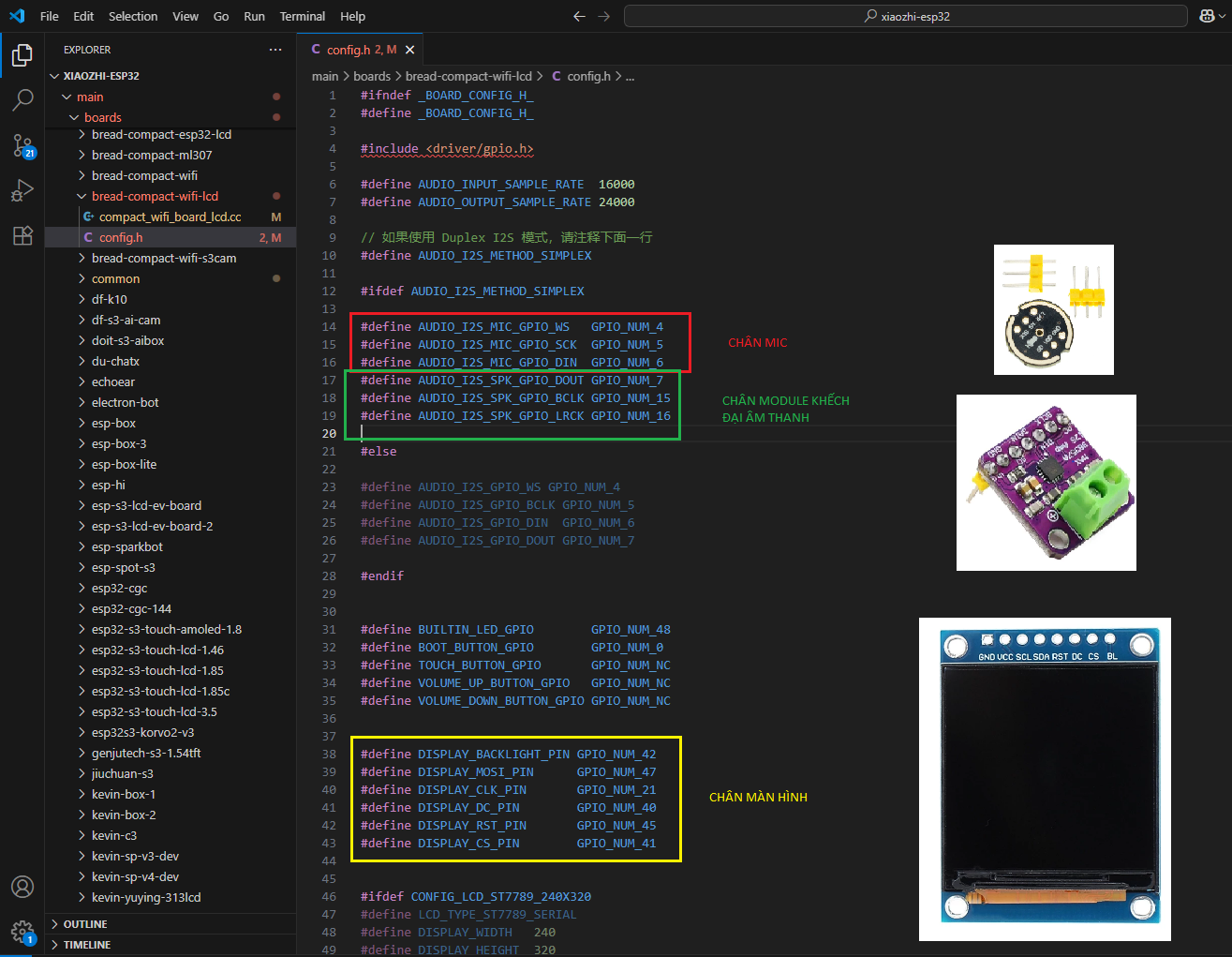Image resolution: width=1232 pixels, height=957 pixels.
Task: Open the Extensions view icon
Action: coord(22,235)
